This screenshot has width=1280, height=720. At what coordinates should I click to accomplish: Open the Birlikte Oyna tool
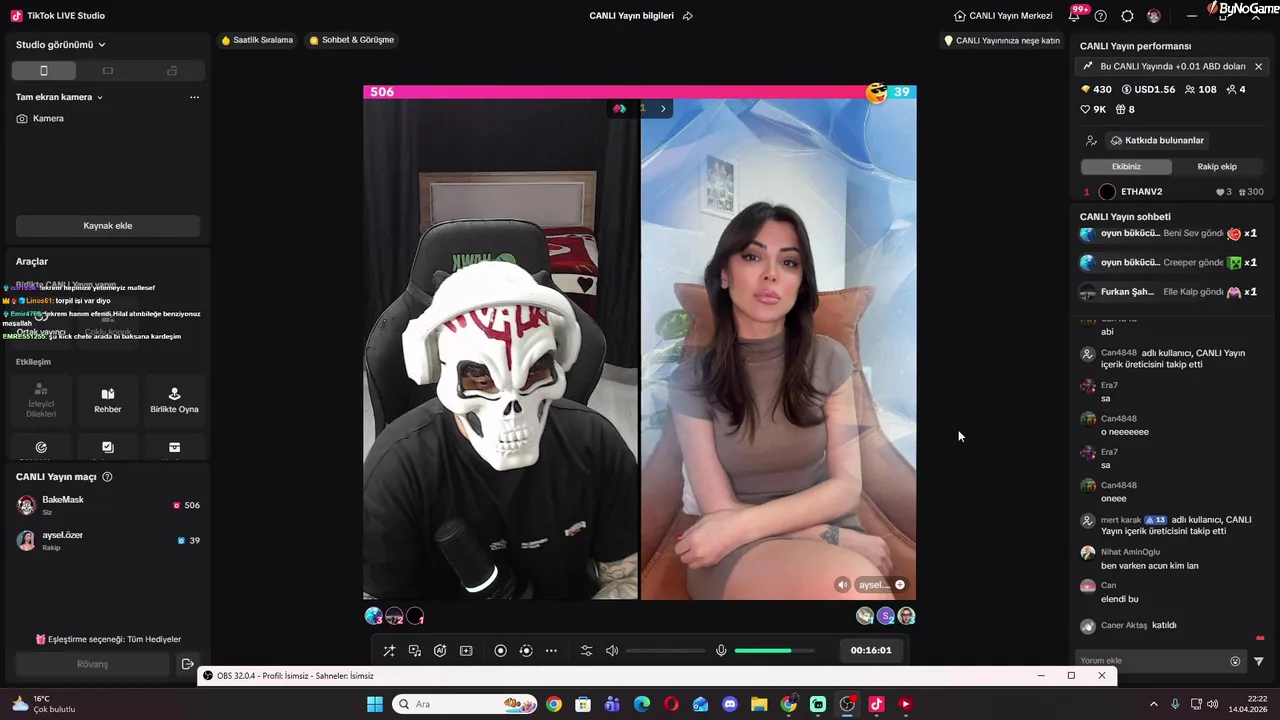click(174, 400)
